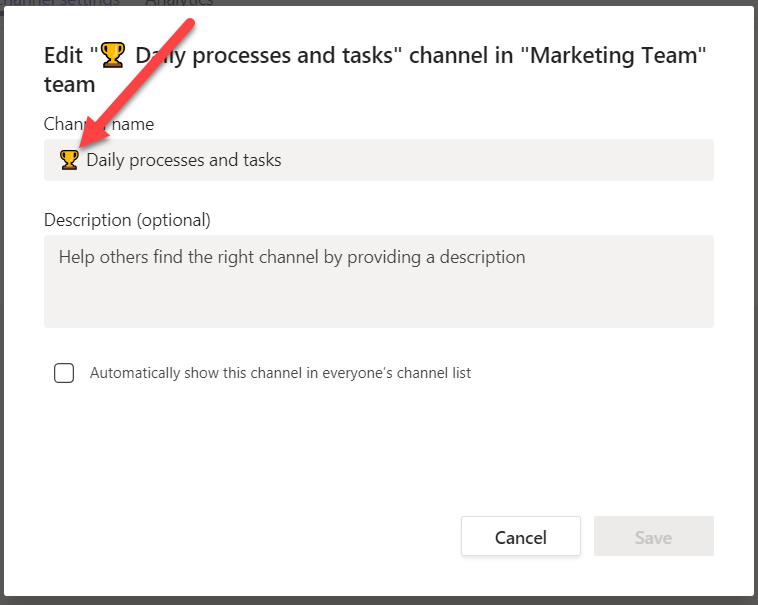Switch to the Analytics tab behind dialog
The height and width of the screenshot is (605, 758).
[178, 3]
